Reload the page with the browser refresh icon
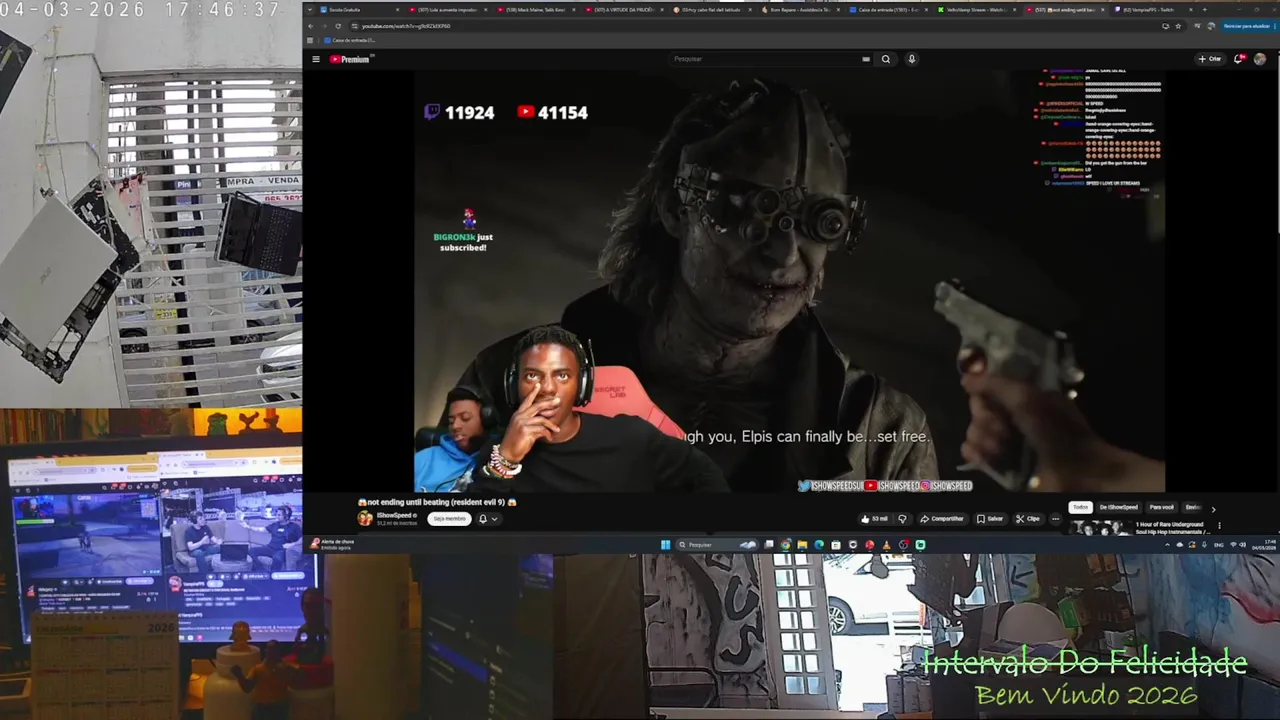The height and width of the screenshot is (720, 1280). [x=337, y=26]
